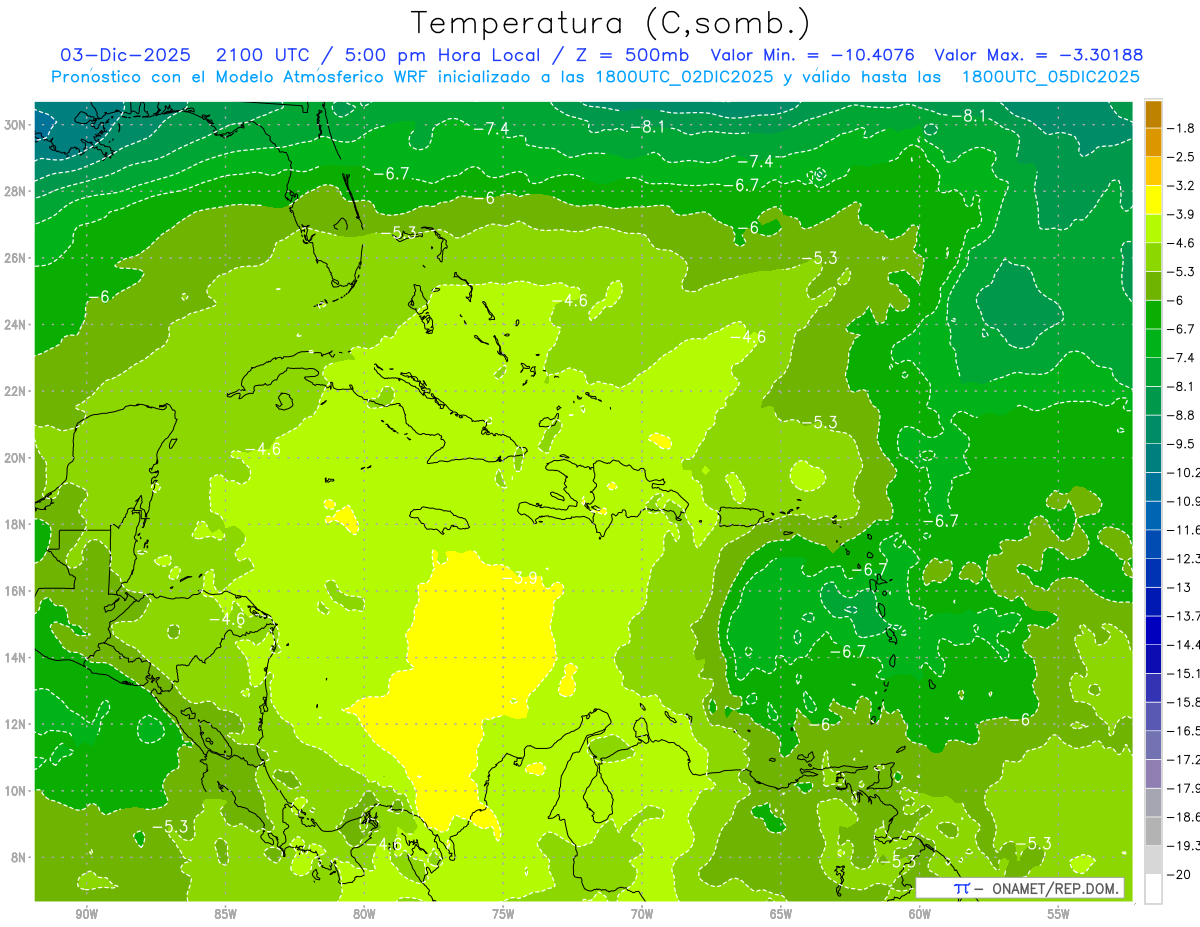Click the "Valor Max. = -3.30188" readout
Screen dimensions: 1200x927
point(1038,55)
